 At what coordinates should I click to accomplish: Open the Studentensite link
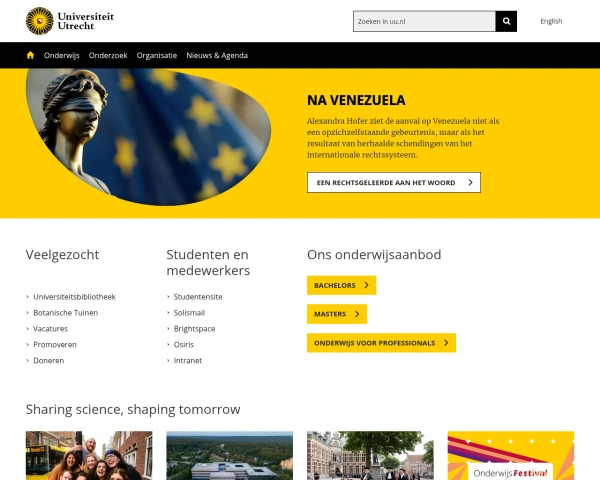click(198, 297)
